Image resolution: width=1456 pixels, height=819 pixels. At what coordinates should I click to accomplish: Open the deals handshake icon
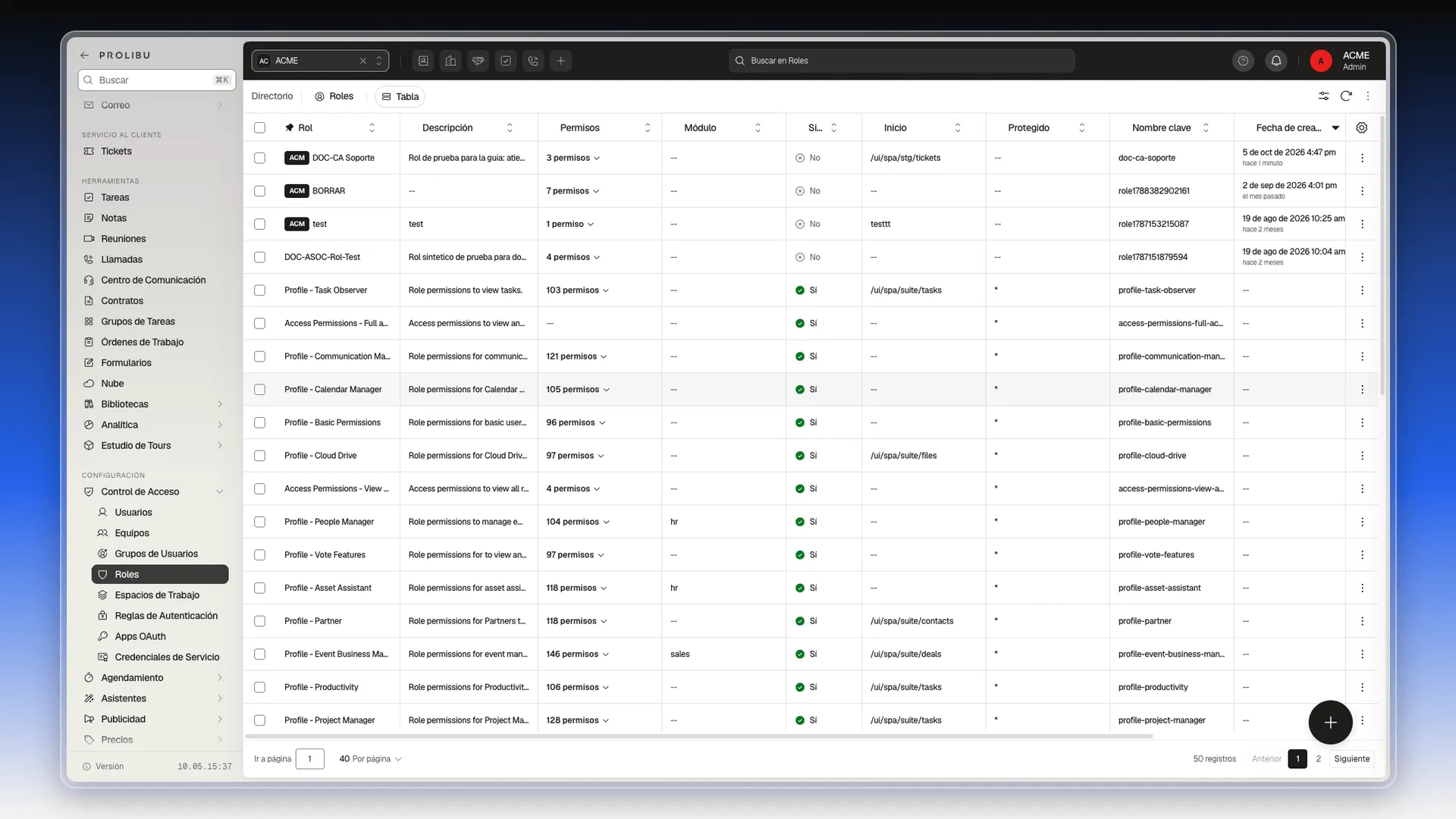[x=479, y=61]
